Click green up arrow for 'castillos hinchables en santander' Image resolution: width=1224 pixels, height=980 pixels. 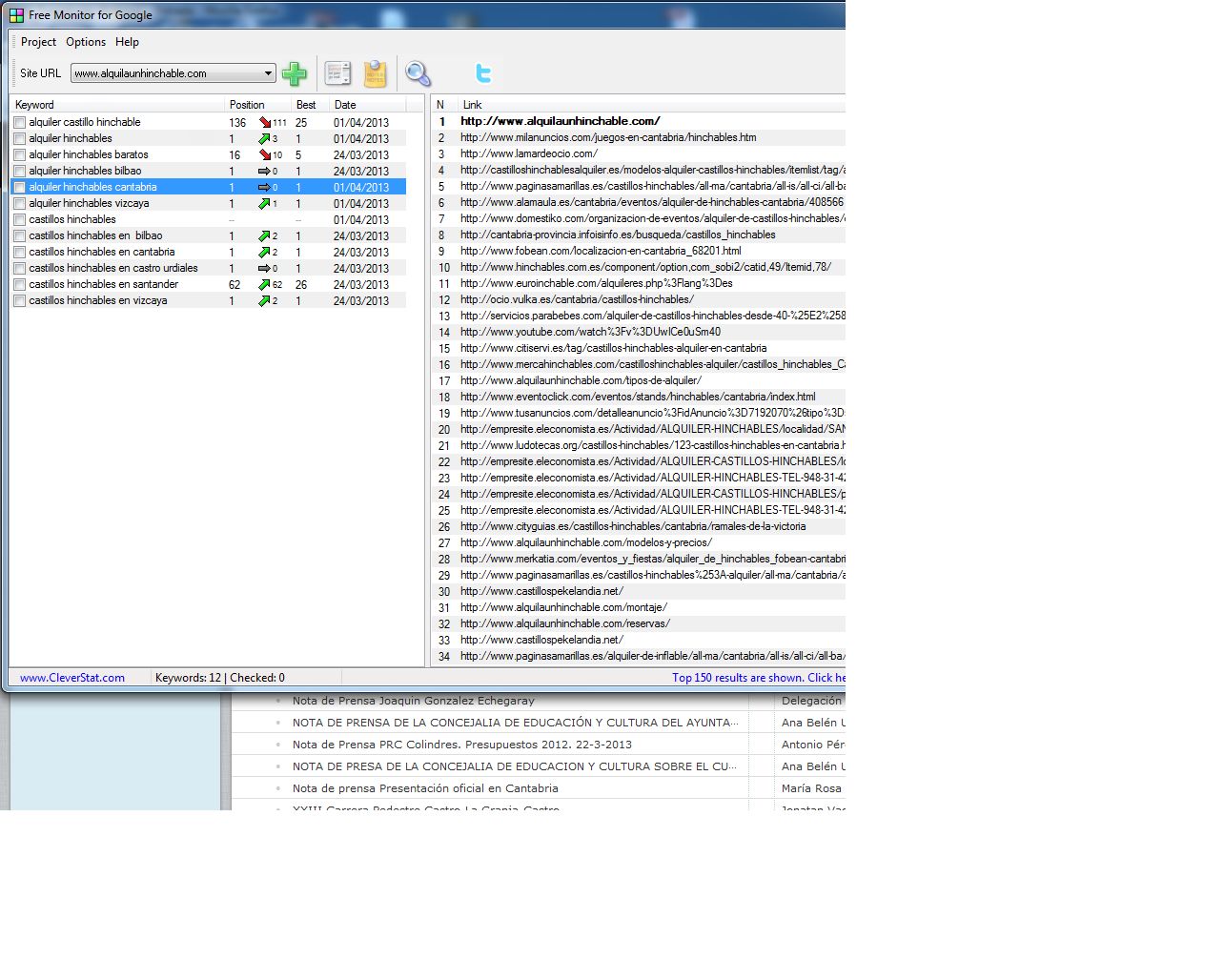tap(265, 284)
